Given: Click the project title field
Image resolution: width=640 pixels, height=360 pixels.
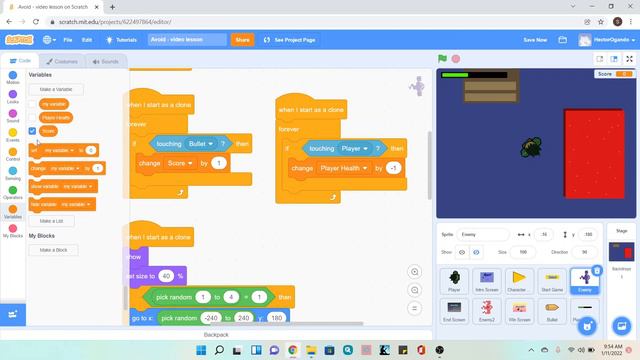Looking at the screenshot, I should [187, 40].
